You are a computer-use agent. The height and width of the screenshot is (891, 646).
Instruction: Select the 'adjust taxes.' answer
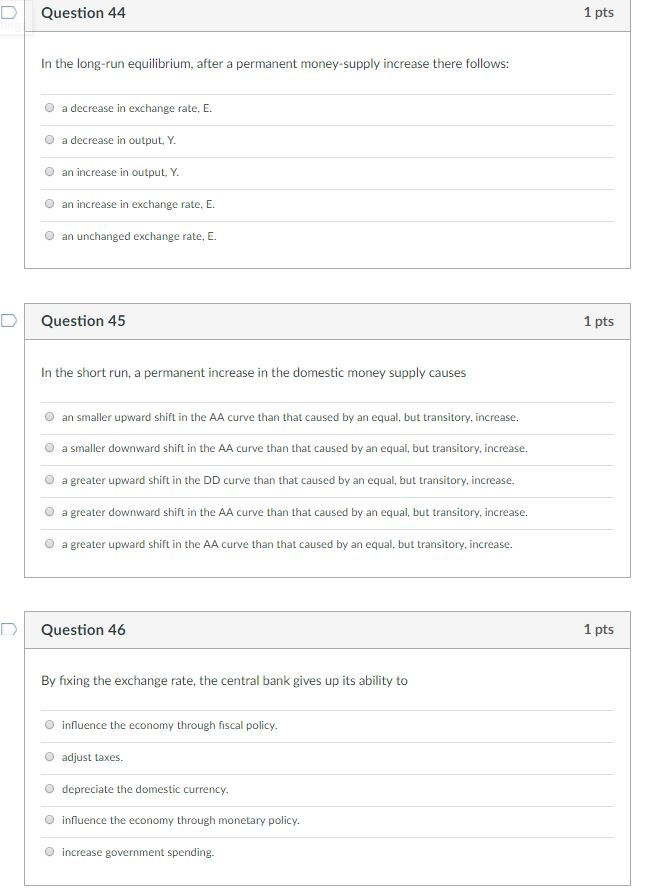(49, 757)
